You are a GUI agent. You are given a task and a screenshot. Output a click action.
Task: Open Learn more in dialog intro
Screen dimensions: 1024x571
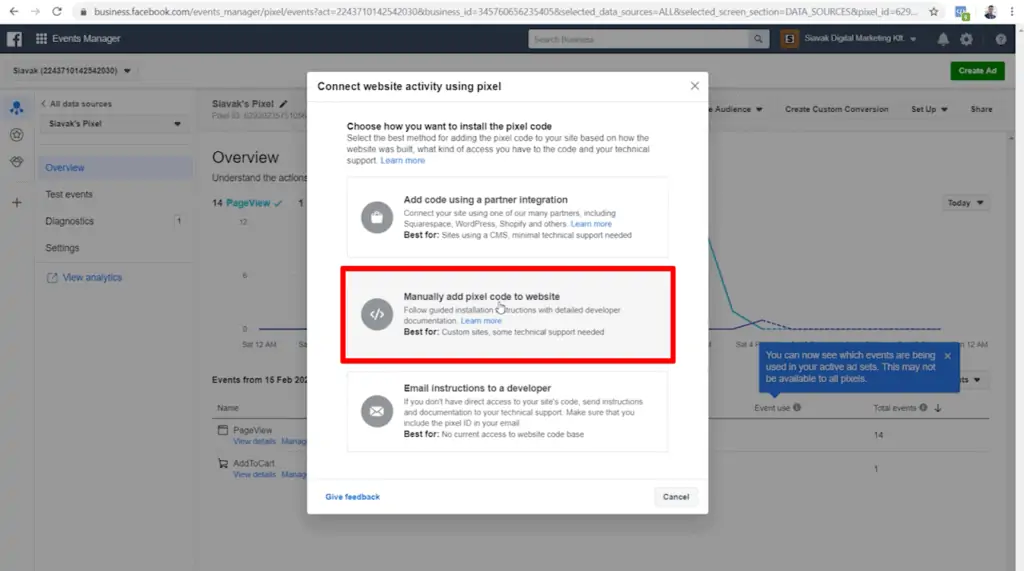tap(402, 161)
